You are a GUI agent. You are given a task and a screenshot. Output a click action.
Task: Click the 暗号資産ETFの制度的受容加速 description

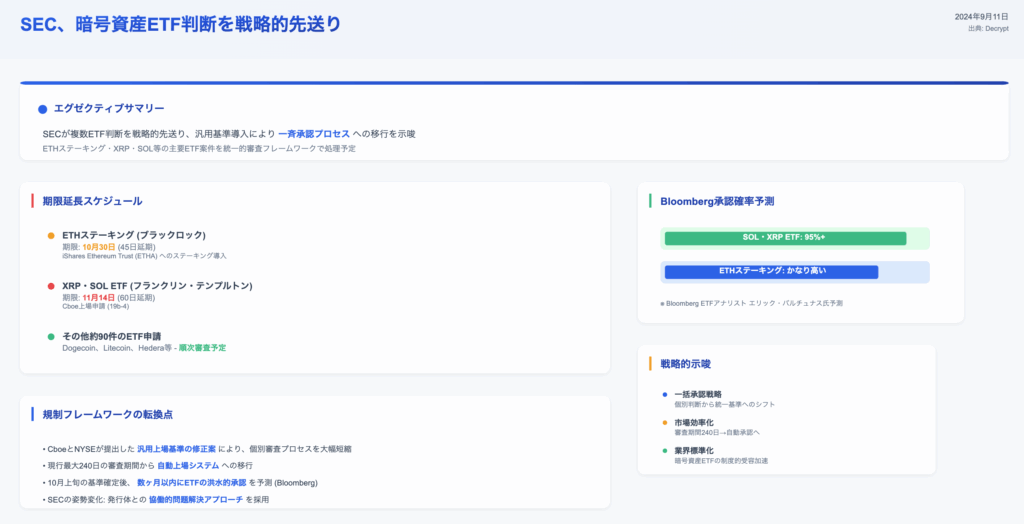(x=722, y=461)
